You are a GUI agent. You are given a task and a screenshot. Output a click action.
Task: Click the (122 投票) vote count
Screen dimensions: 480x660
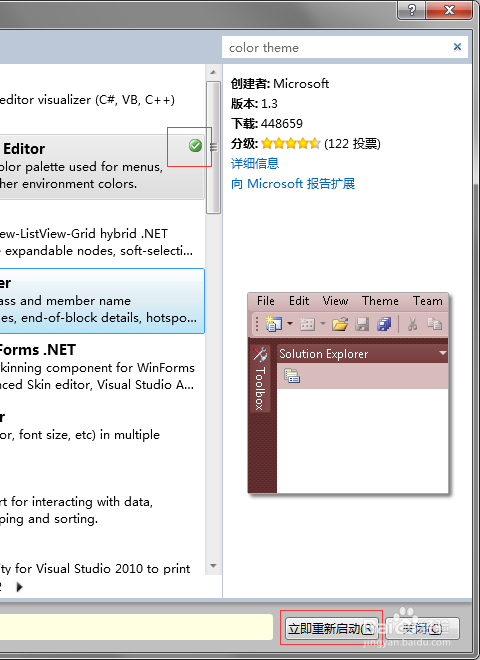click(x=352, y=144)
